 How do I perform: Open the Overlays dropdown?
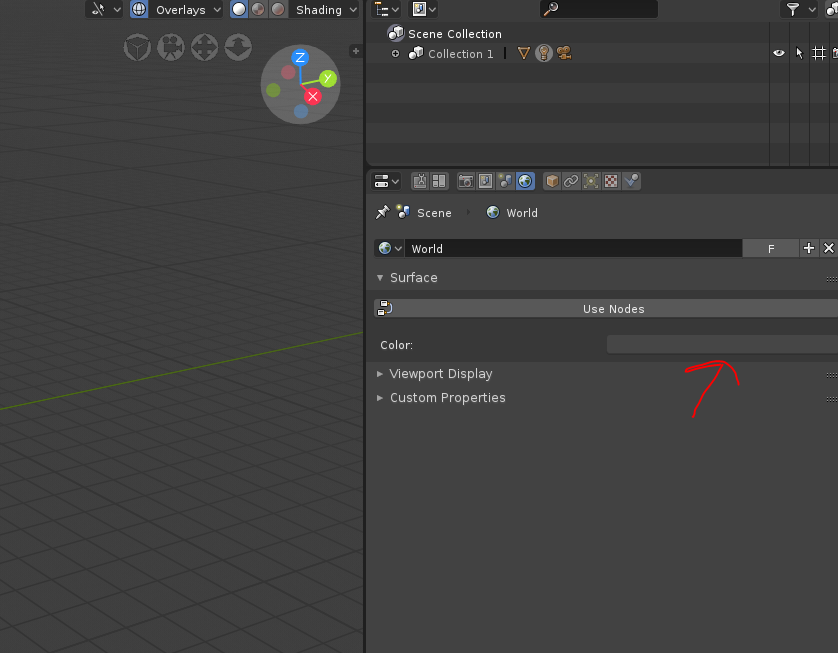[186, 9]
